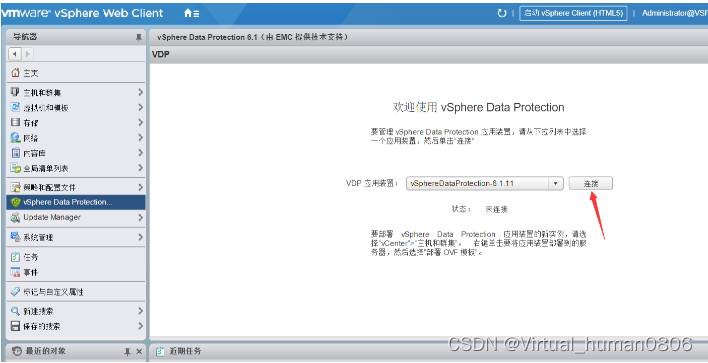708x363 pixels.
Task: Click the 标记与自定义属性 tag icon
Action: [x=16, y=292]
